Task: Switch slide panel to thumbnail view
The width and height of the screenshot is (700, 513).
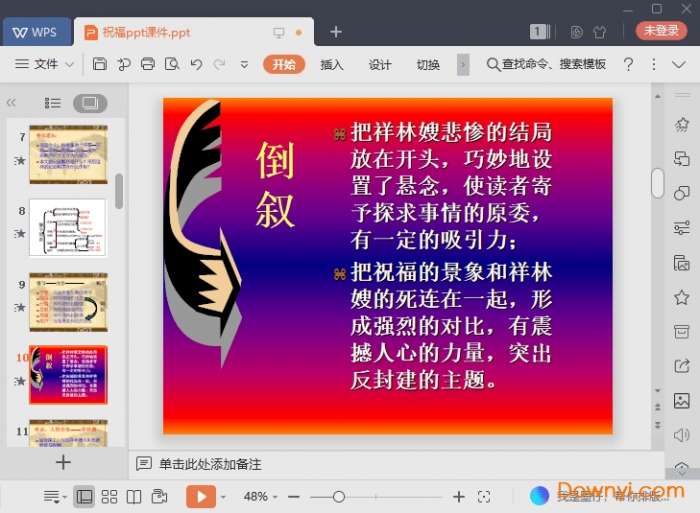Action: [90, 103]
